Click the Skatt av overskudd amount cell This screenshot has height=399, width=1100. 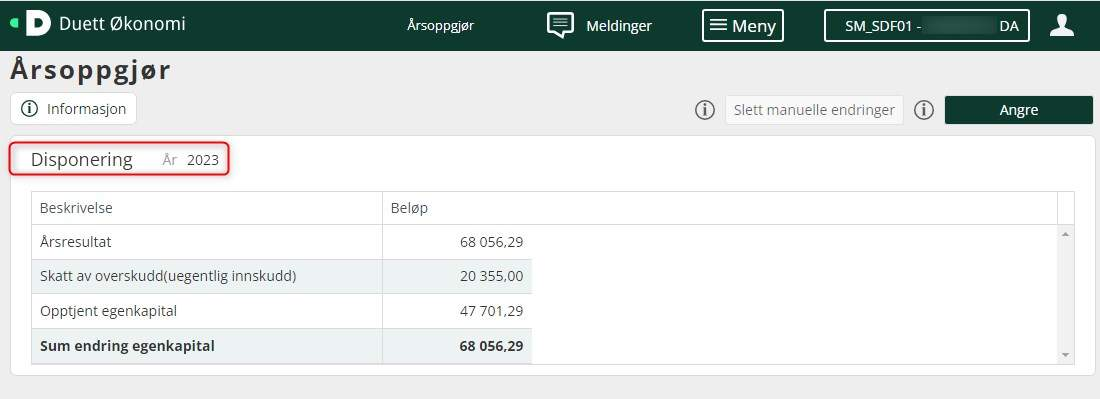(x=457, y=276)
